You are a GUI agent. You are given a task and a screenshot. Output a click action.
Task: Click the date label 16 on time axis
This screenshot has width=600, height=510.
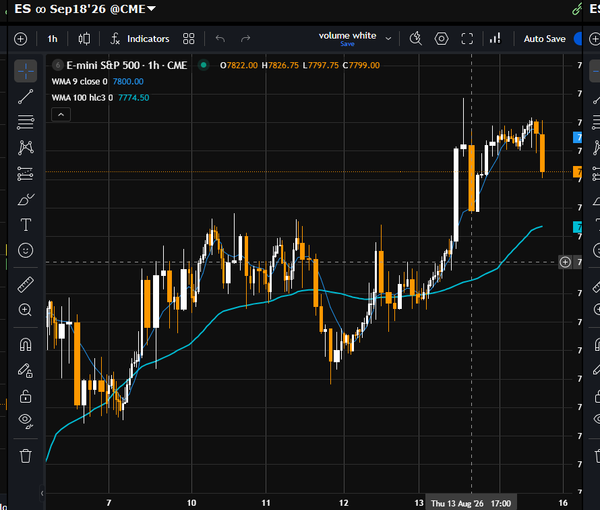pyautogui.click(x=563, y=503)
